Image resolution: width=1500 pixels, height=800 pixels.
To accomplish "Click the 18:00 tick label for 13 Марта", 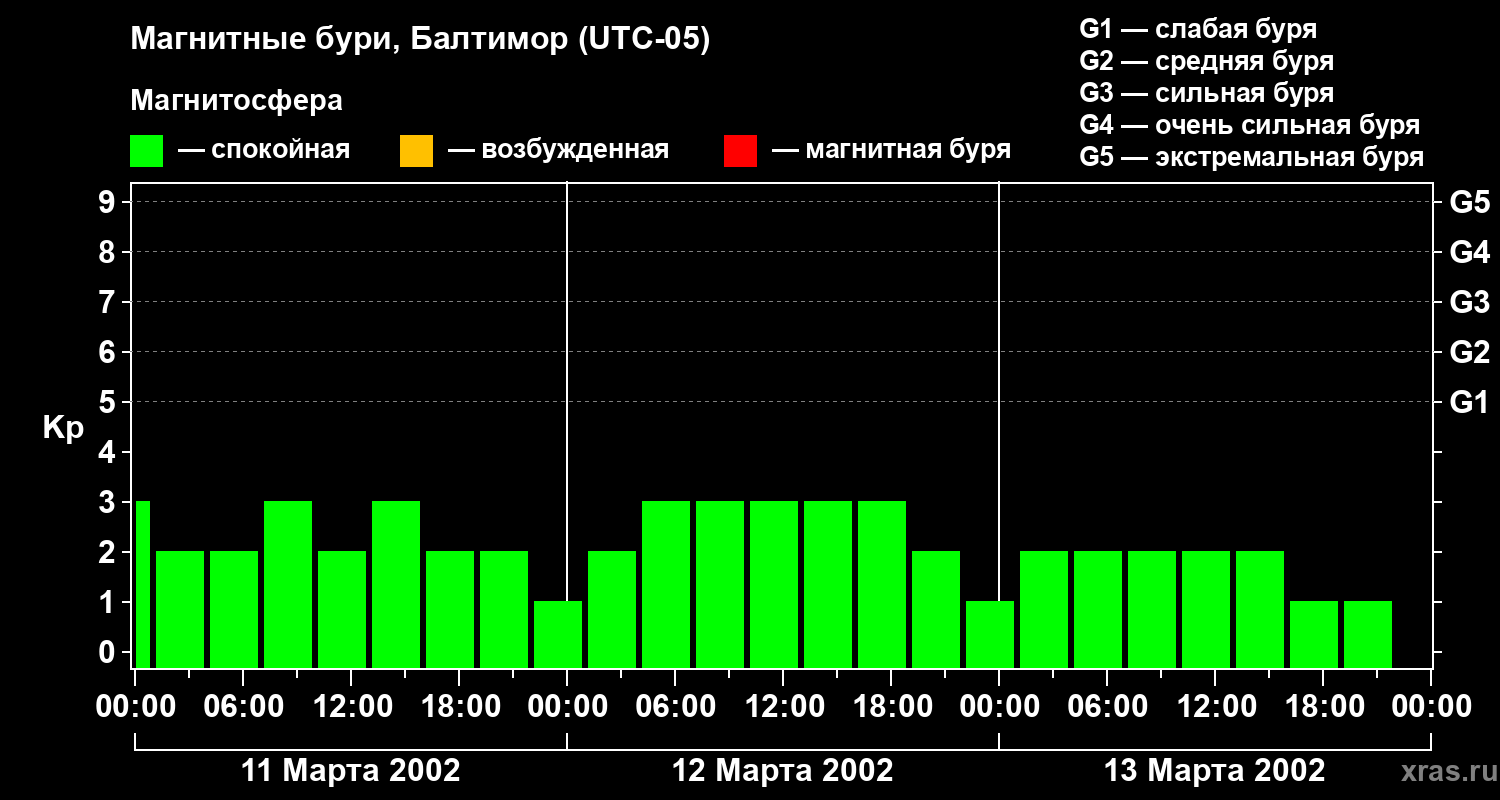I will coord(1323,707).
